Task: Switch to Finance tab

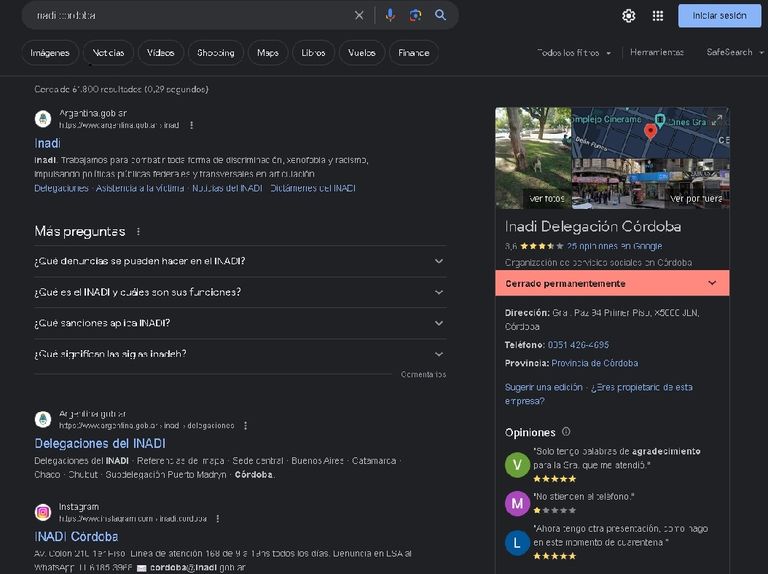Action: tap(414, 53)
